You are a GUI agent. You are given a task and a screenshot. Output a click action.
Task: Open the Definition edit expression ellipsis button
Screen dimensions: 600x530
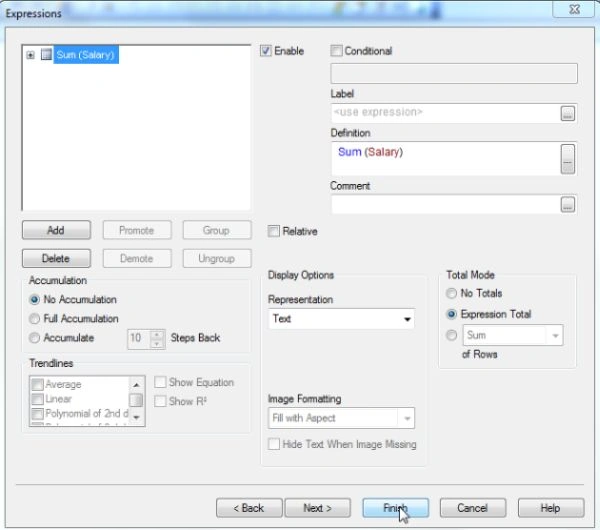coord(567,159)
